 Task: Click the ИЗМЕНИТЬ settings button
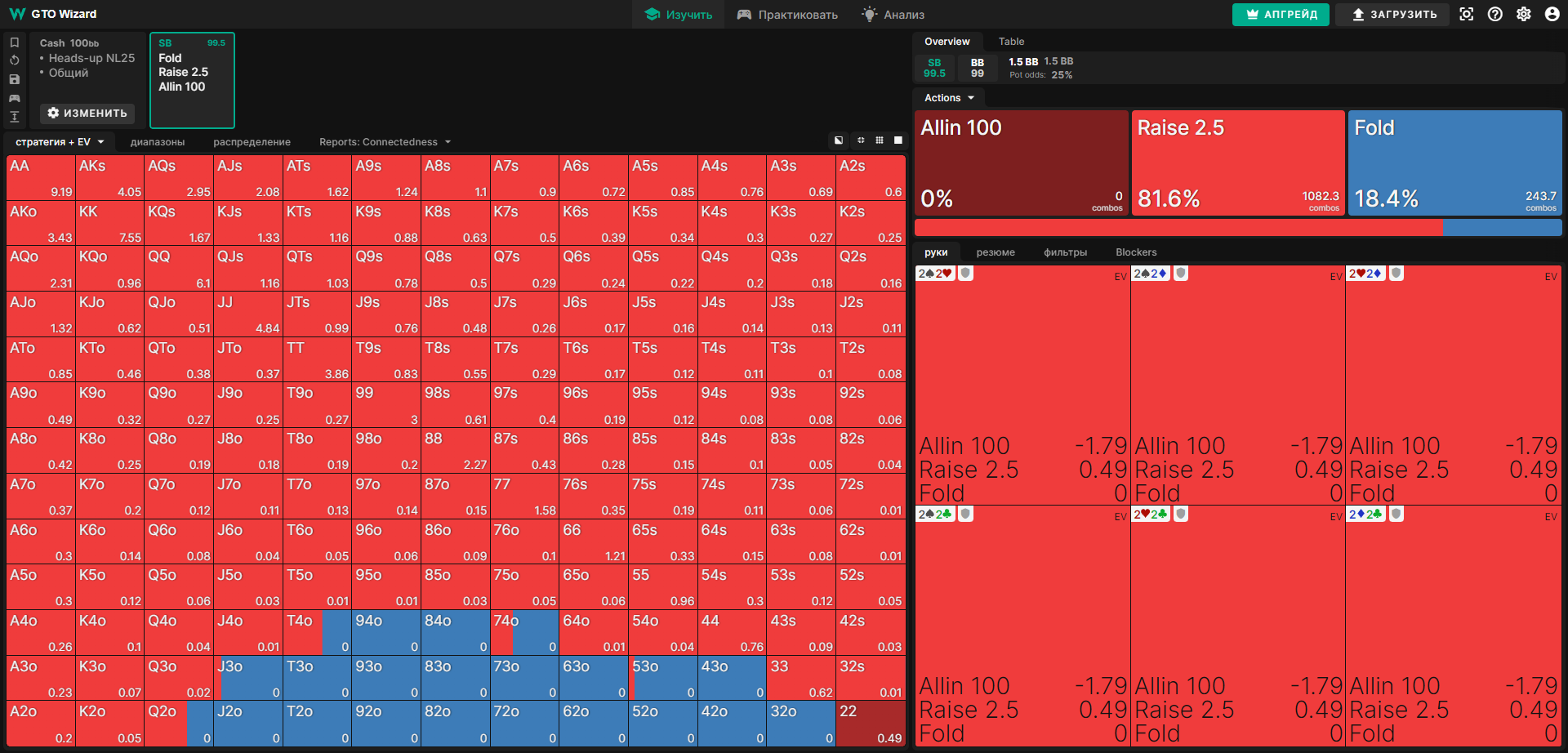click(x=87, y=113)
